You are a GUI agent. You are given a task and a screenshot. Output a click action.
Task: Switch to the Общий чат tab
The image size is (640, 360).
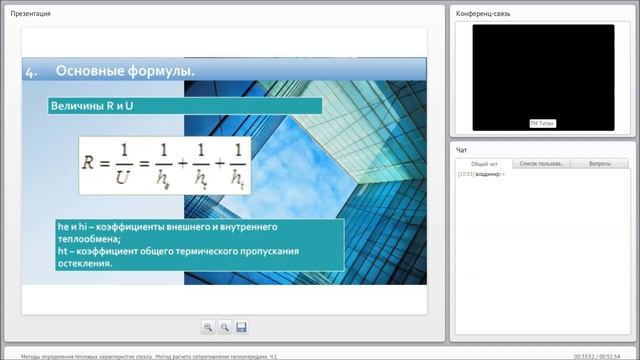click(484, 164)
